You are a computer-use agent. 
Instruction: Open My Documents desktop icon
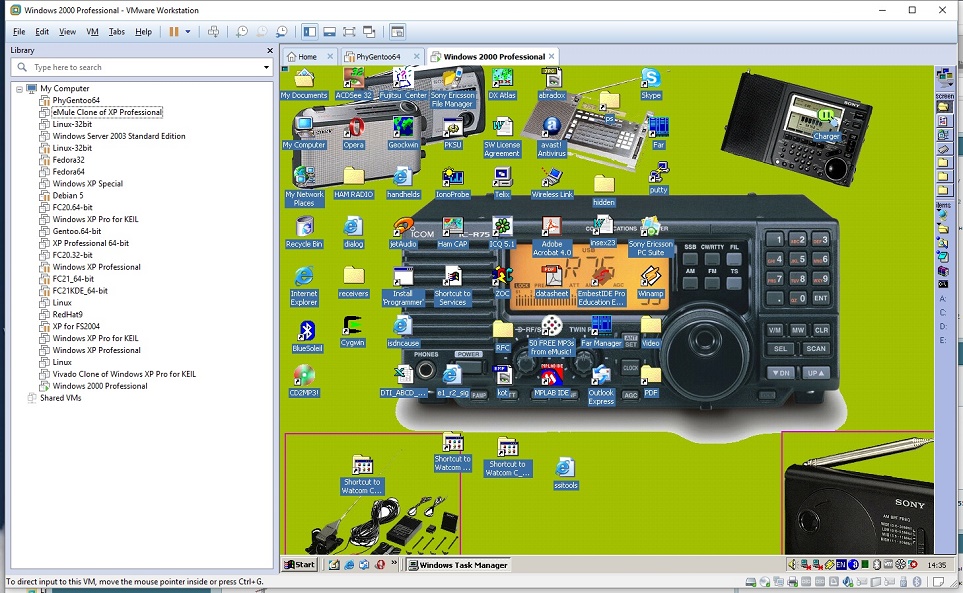point(304,85)
